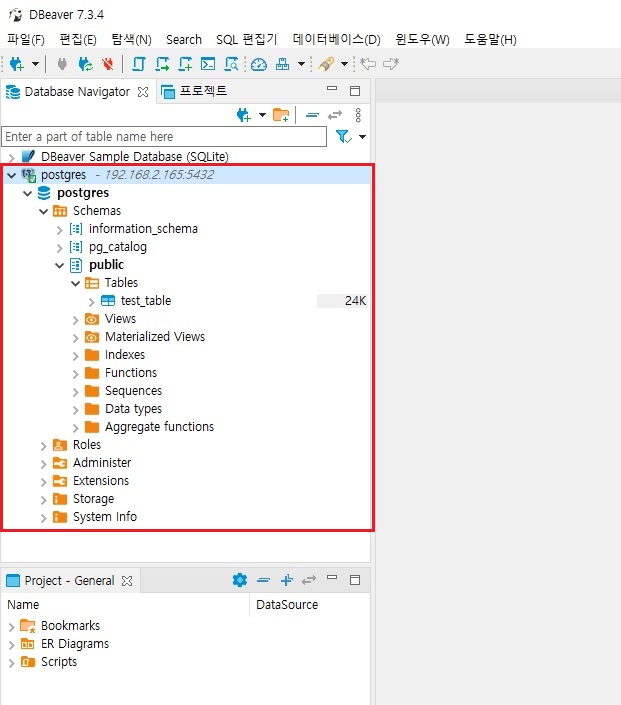
Task: Expand the Roles folder
Action: pos(44,446)
